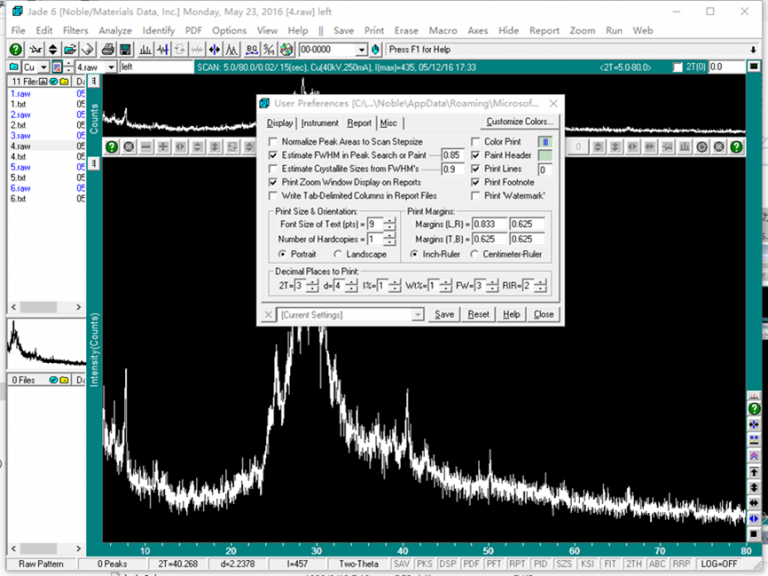This screenshot has height=576, width=768.
Task: Click the eraser toolbar icon
Action: click(x=87, y=49)
